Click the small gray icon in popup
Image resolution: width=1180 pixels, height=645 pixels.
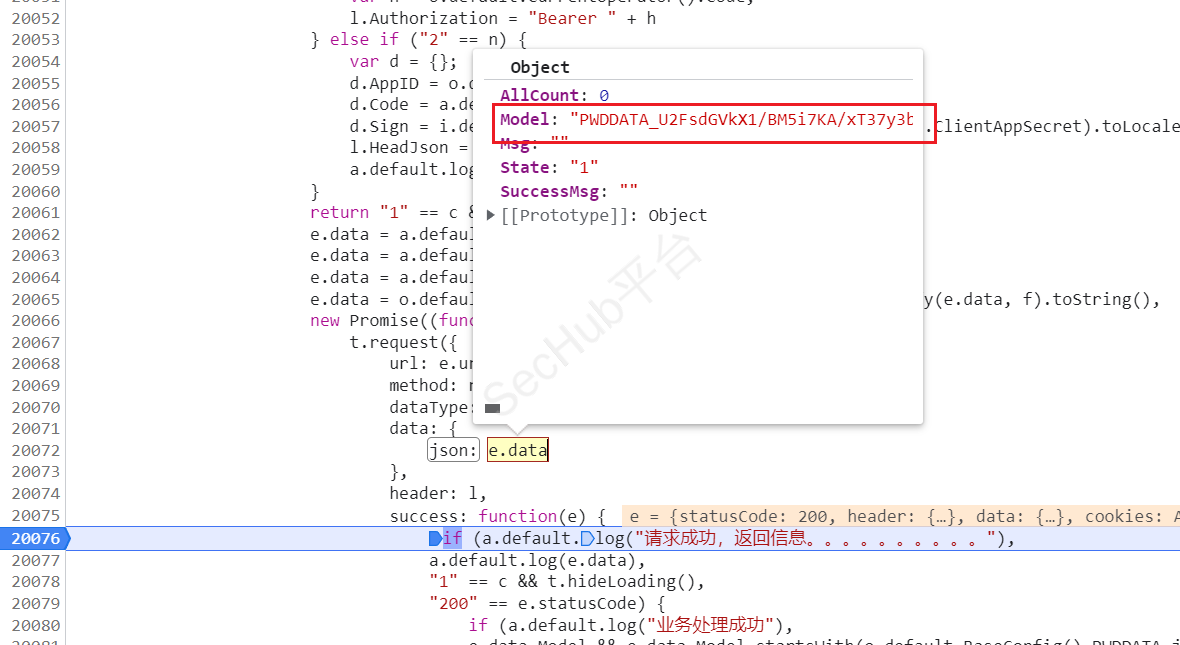(x=492, y=408)
